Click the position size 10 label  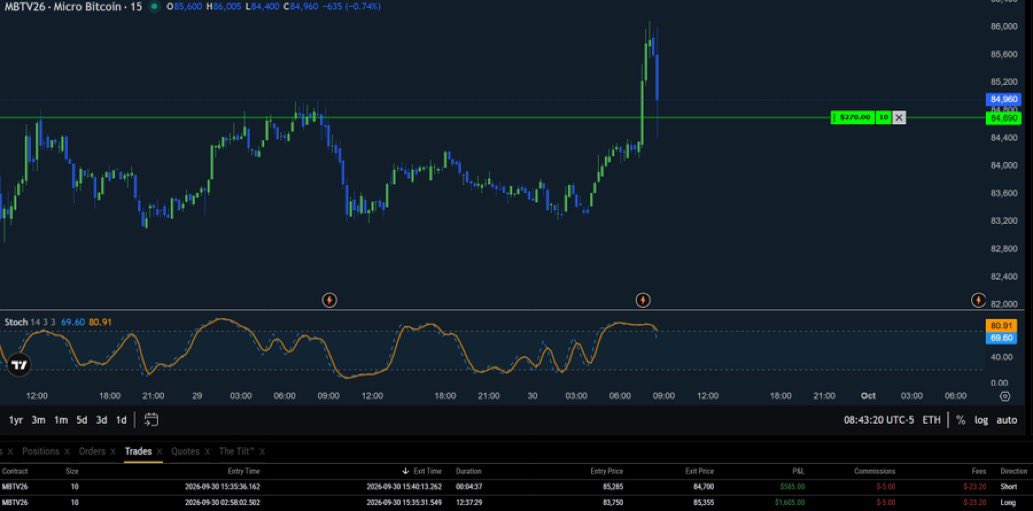click(x=884, y=117)
